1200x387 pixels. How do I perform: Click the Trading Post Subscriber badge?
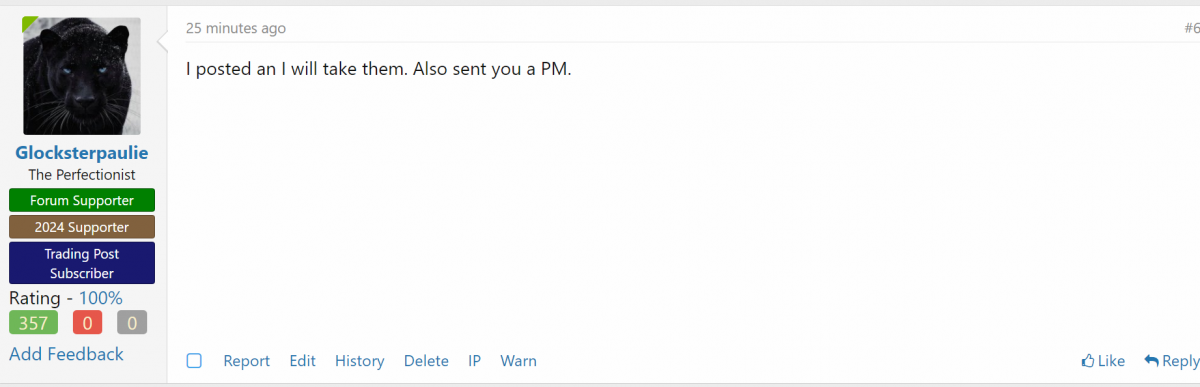[x=82, y=263]
